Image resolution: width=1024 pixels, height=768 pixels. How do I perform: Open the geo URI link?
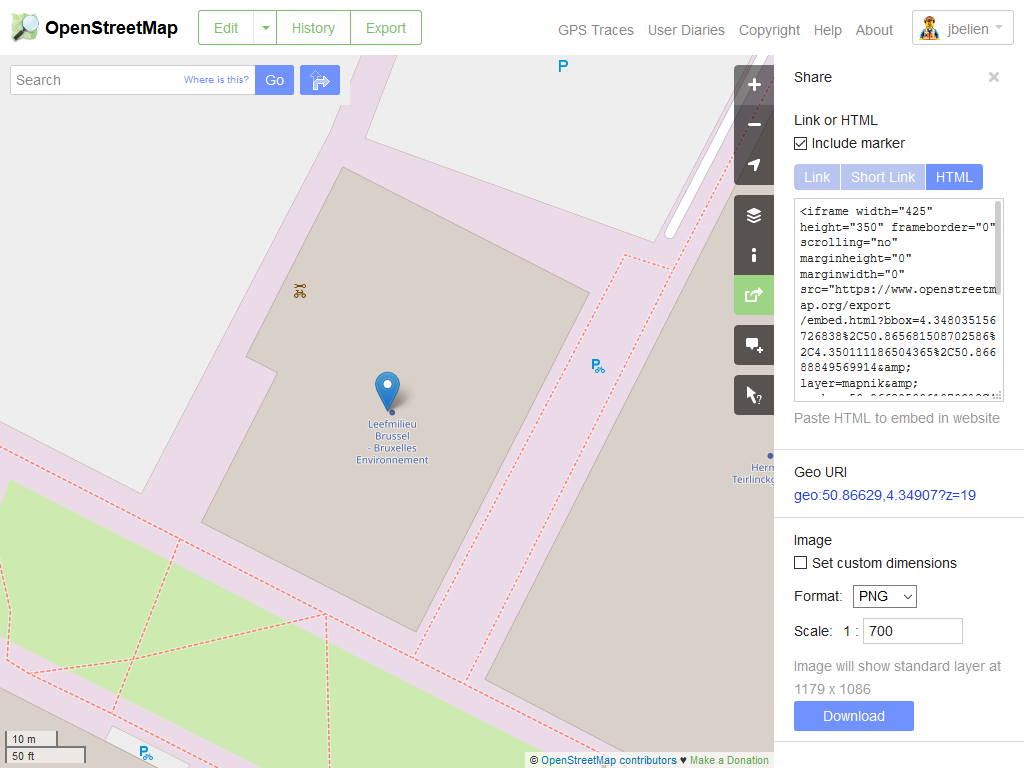pos(884,495)
